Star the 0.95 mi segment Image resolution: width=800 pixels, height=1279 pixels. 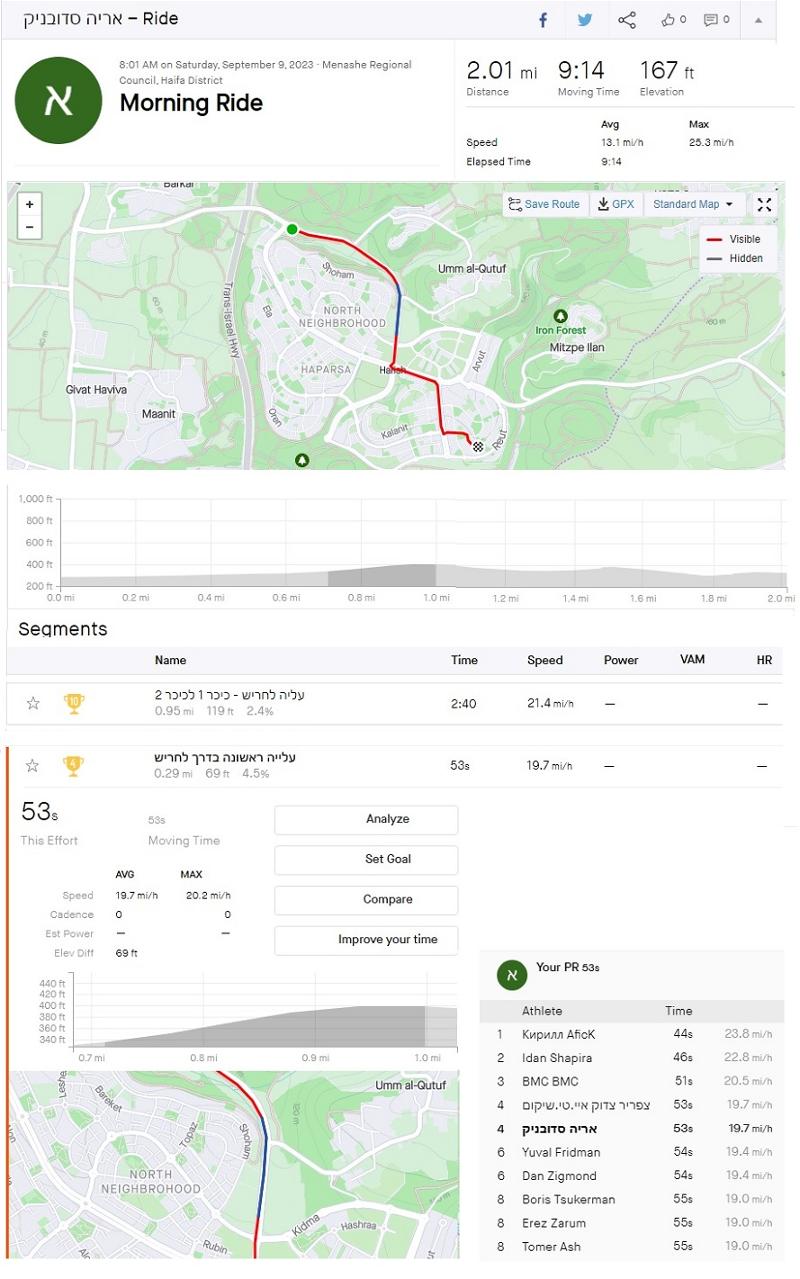coord(33,703)
